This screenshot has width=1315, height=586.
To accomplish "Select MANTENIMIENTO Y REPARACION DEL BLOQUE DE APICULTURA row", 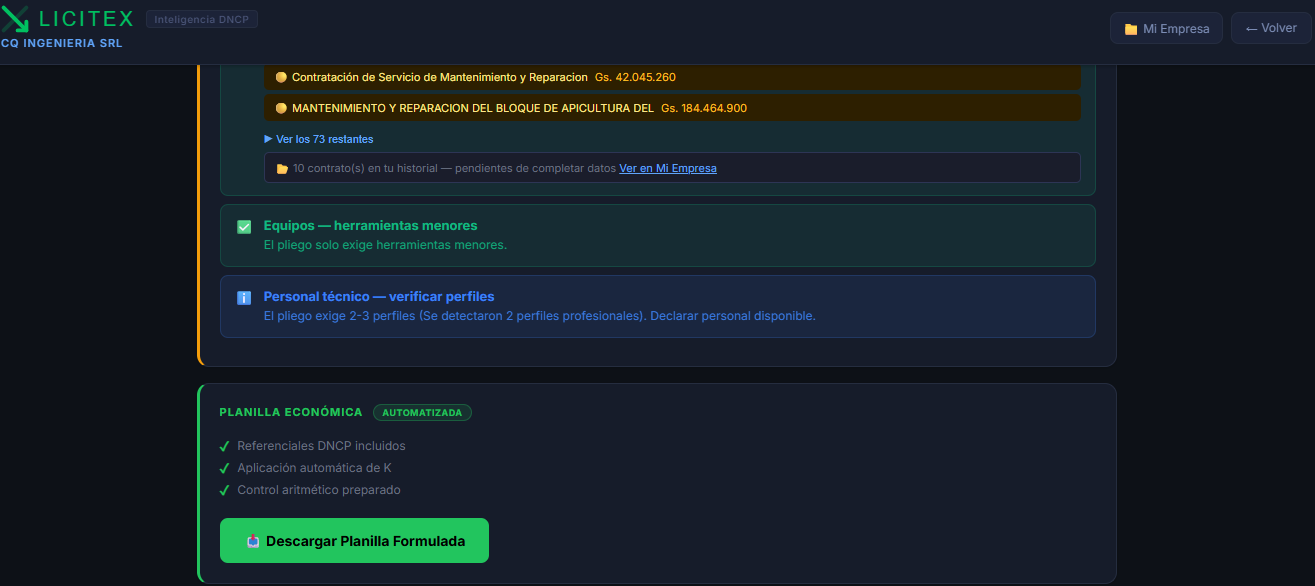I will click(x=672, y=108).
